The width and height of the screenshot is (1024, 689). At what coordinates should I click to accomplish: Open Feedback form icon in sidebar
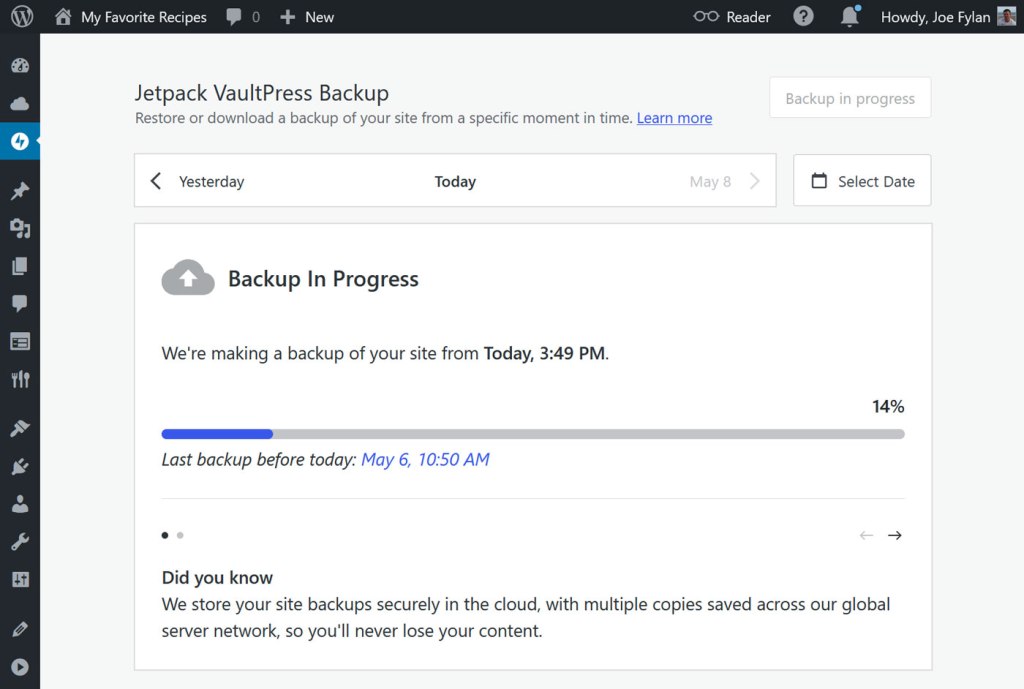tap(20, 342)
